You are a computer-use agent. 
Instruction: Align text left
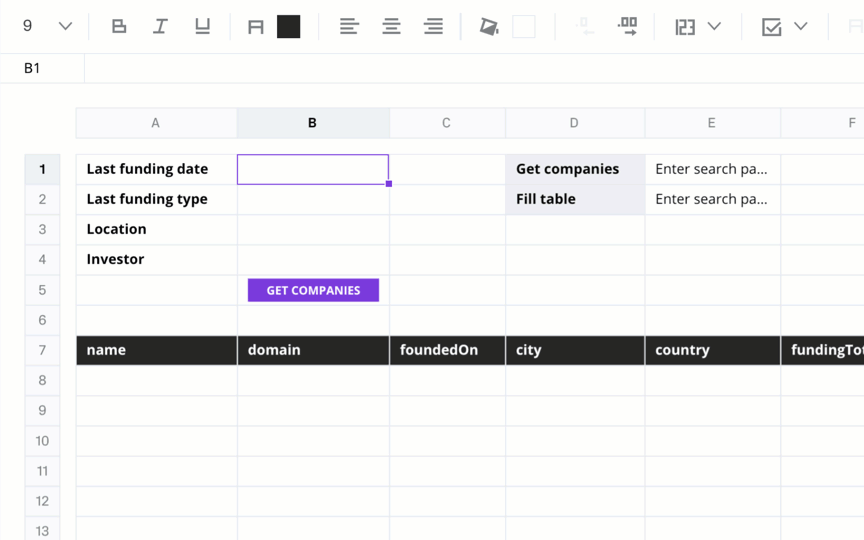[349, 26]
